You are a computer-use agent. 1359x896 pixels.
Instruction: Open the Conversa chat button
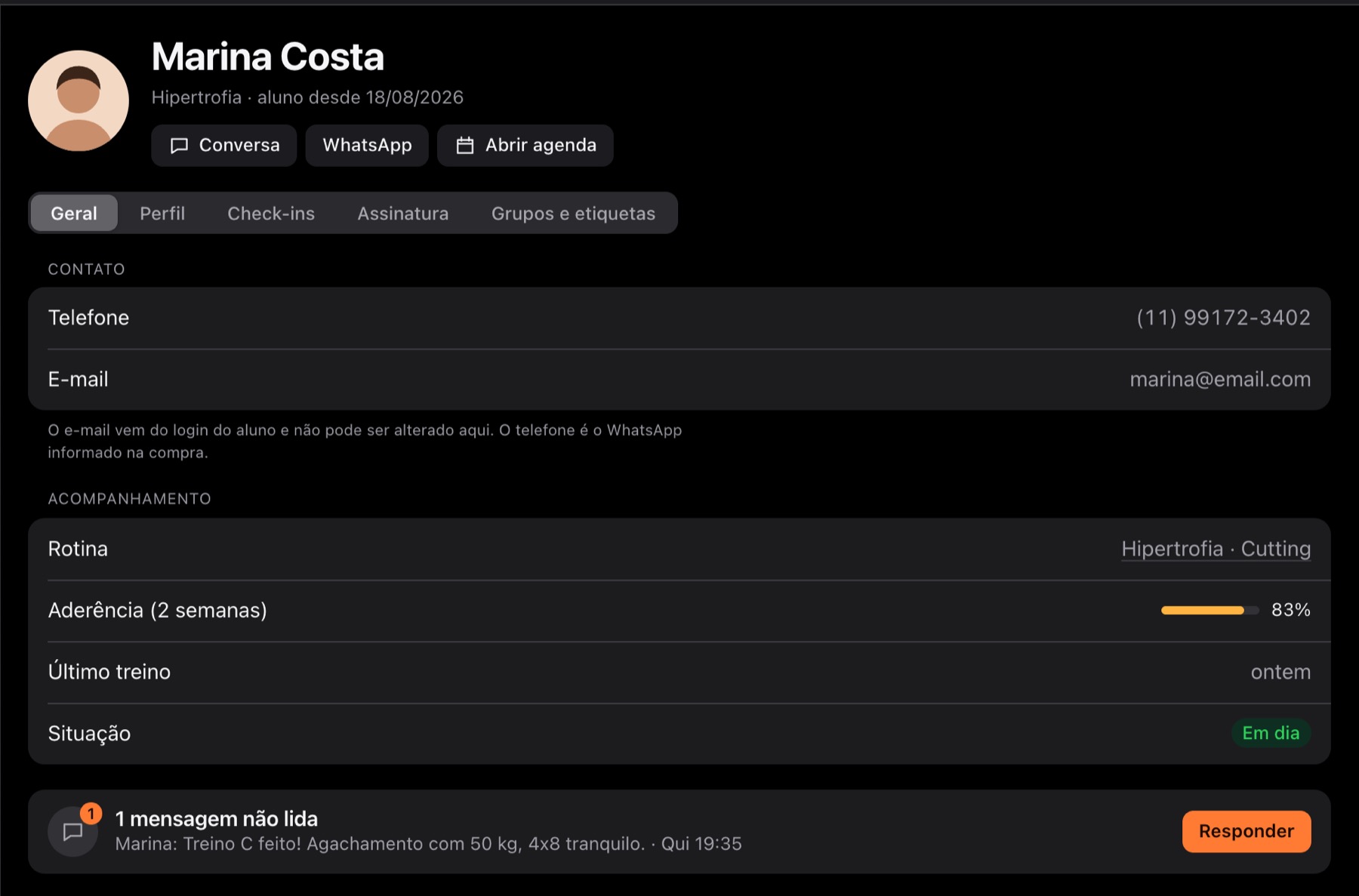(x=224, y=145)
